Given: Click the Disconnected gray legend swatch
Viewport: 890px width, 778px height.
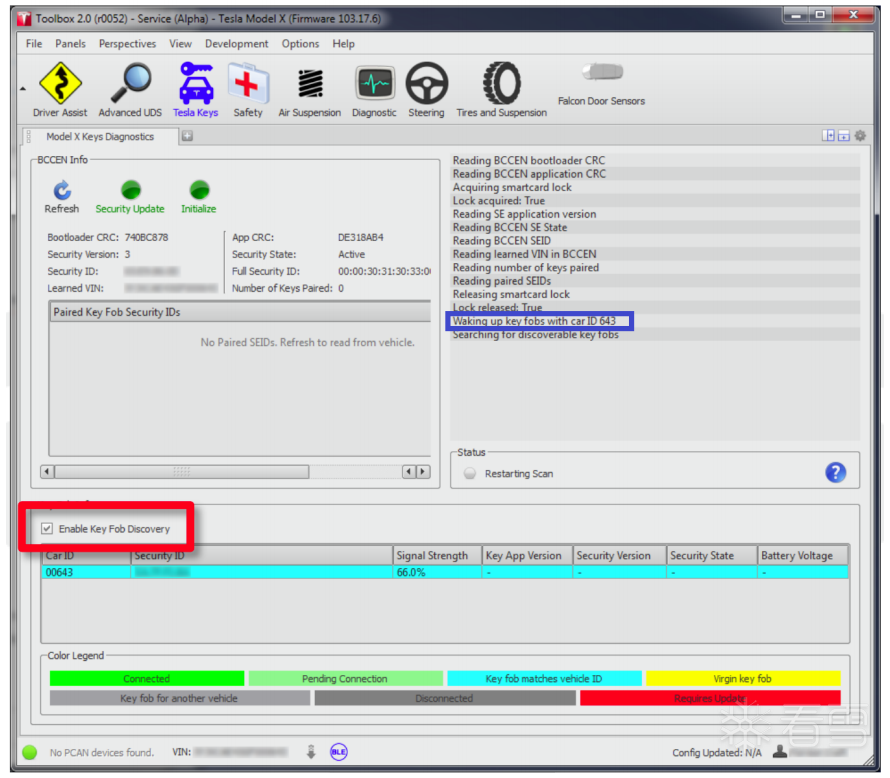Looking at the screenshot, I should pos(444,698).
